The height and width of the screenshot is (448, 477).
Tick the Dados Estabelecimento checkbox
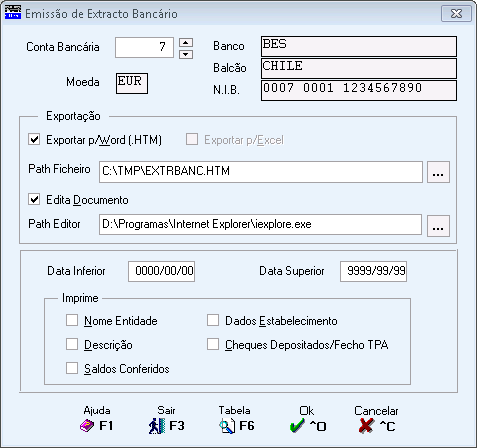[213, 320]
